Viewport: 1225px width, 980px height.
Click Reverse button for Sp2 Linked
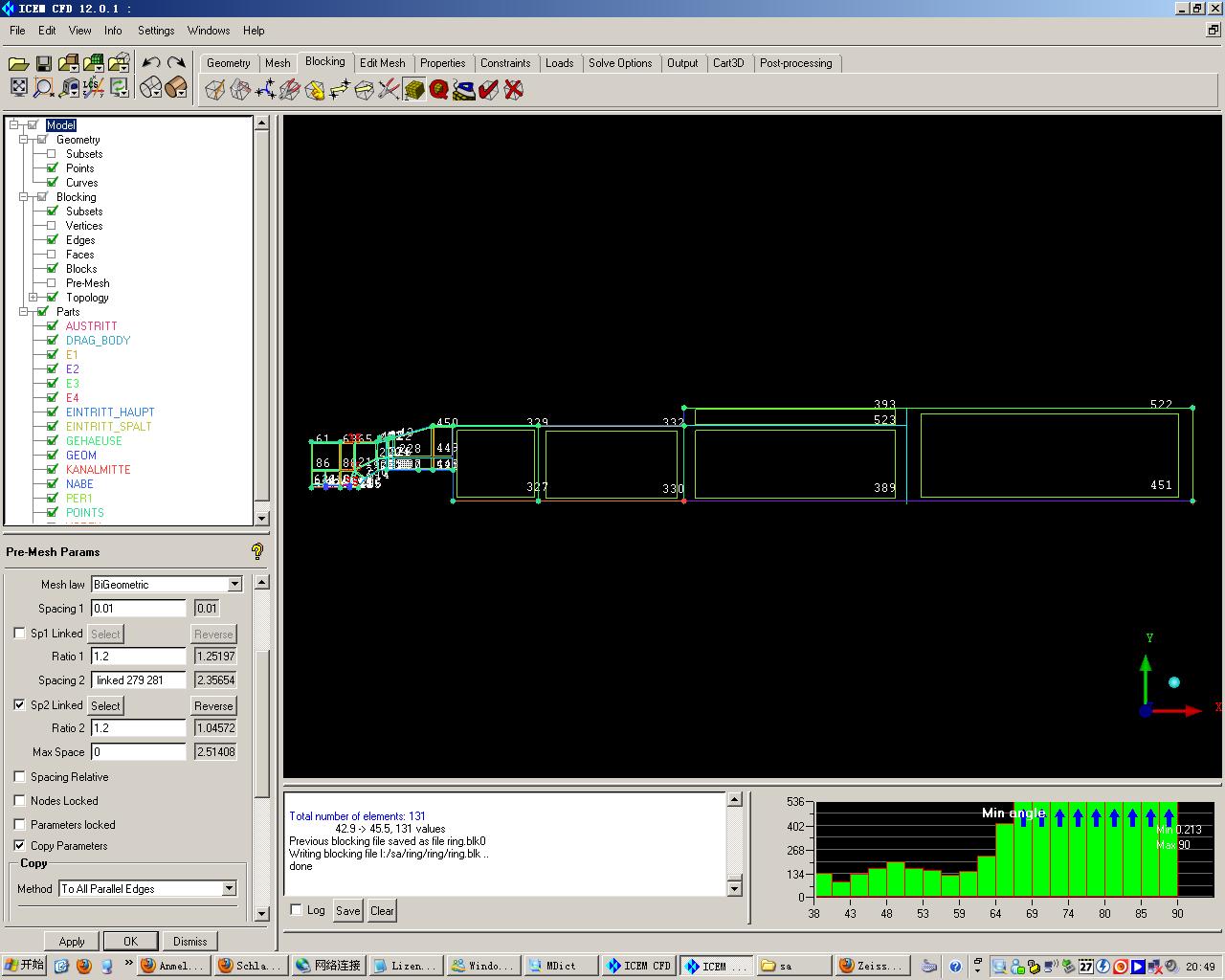(x=213, y=705)
